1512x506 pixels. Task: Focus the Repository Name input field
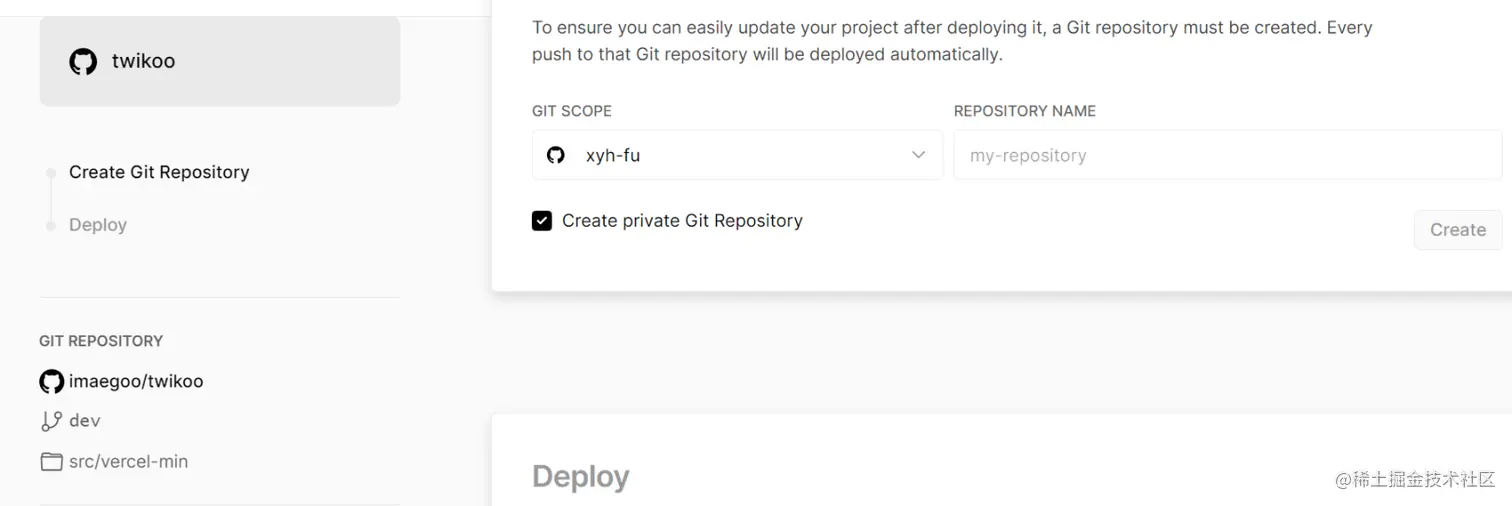[x=1228, y=155]
